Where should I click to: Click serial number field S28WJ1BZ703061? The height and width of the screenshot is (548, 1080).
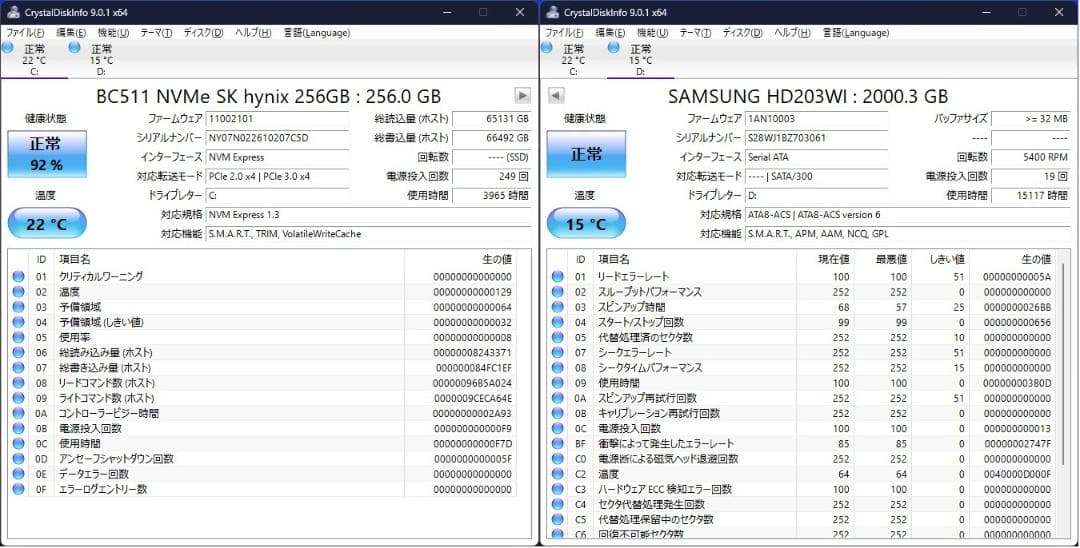click(x=816, y=138)
